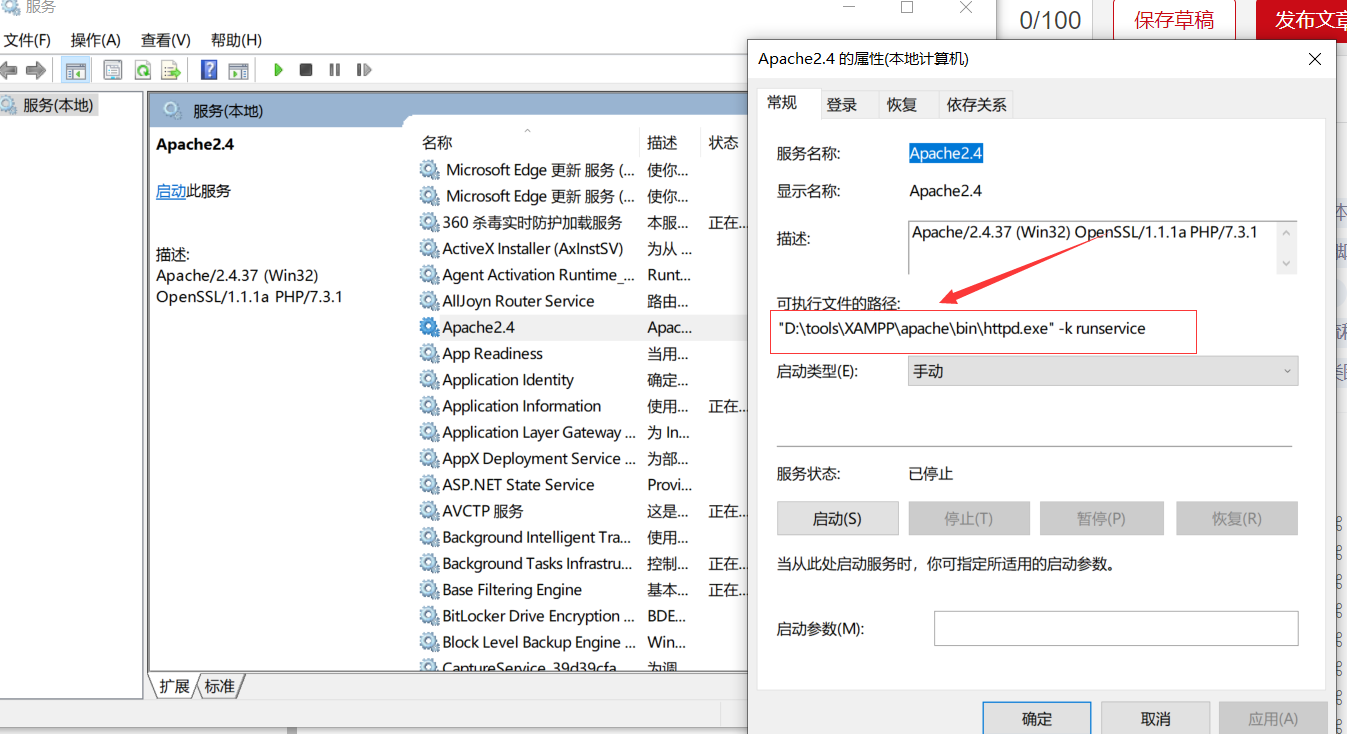Click the description box scroll-down arrow
This screenshot has height=734, width=1347.
coord(1286,264)
